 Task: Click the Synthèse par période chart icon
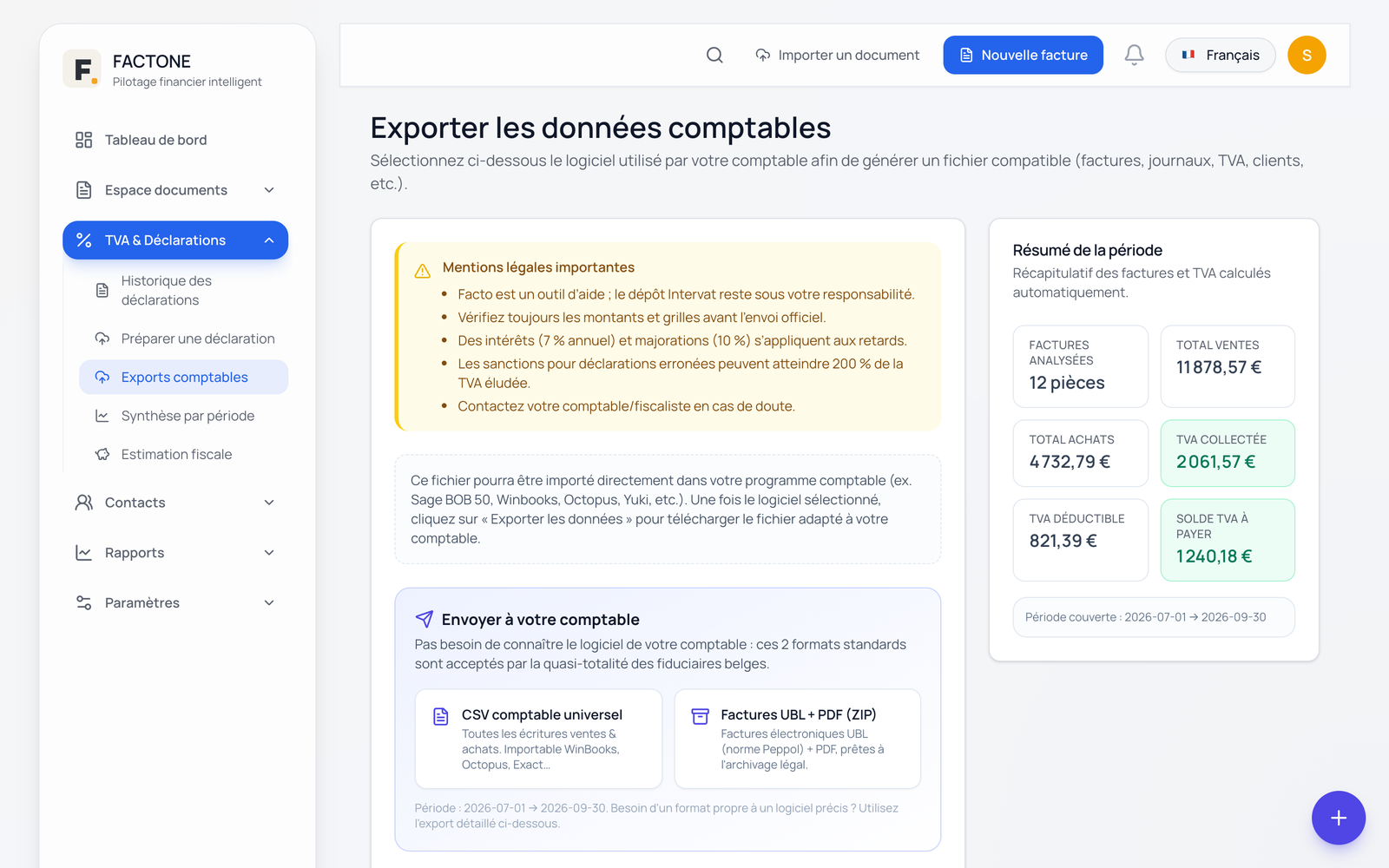coord(102,416)
